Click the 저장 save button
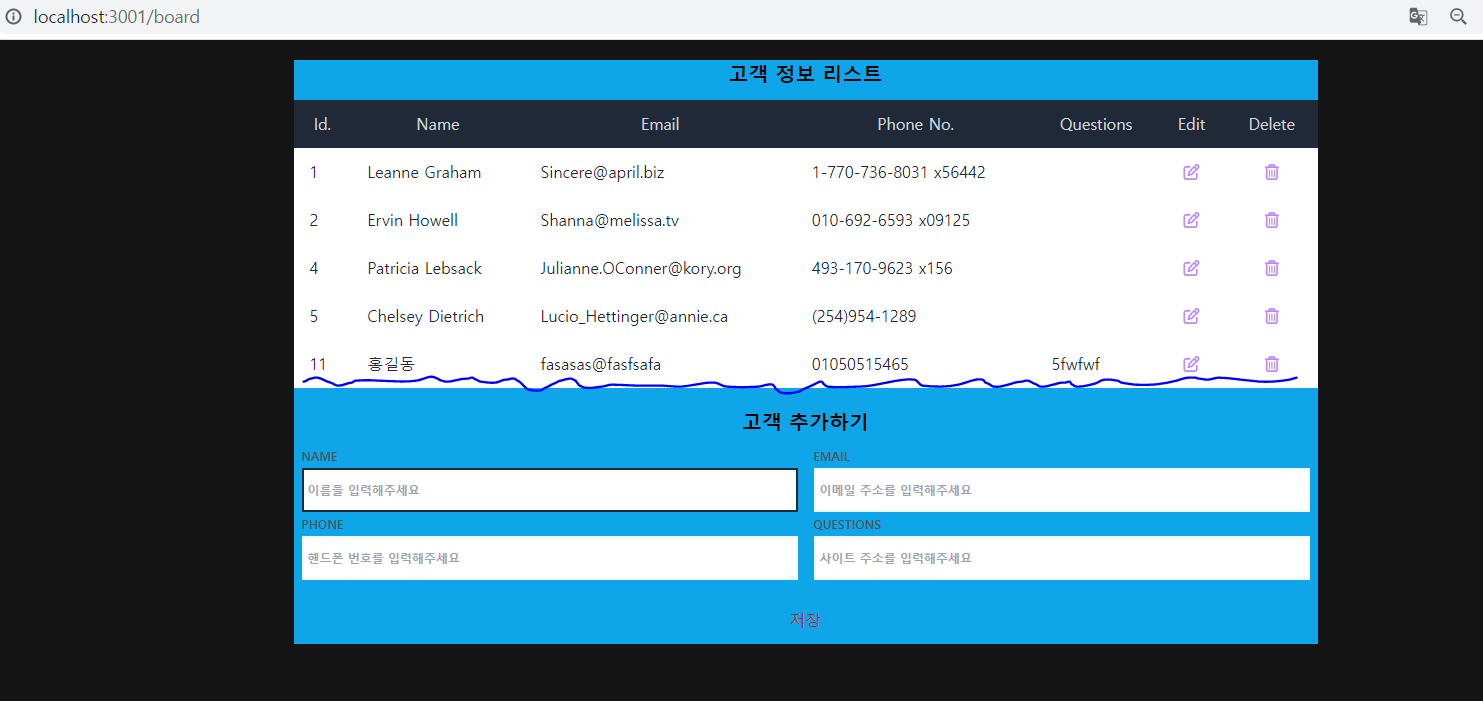1483x701 pixels. (x=805, y=620)
